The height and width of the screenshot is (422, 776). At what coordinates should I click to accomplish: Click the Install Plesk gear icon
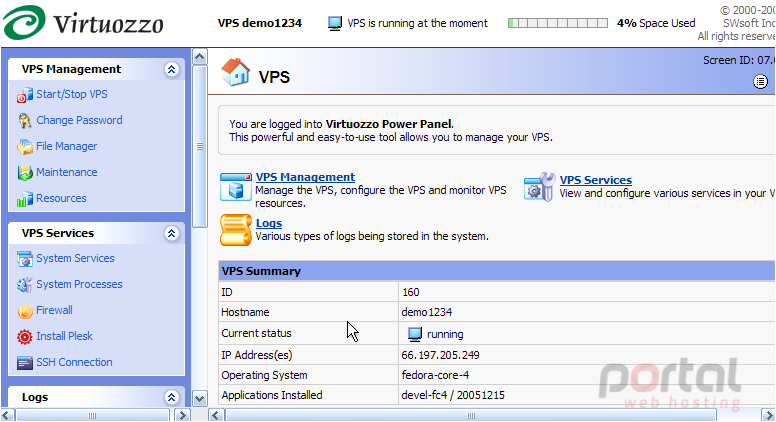coord(25,336)
